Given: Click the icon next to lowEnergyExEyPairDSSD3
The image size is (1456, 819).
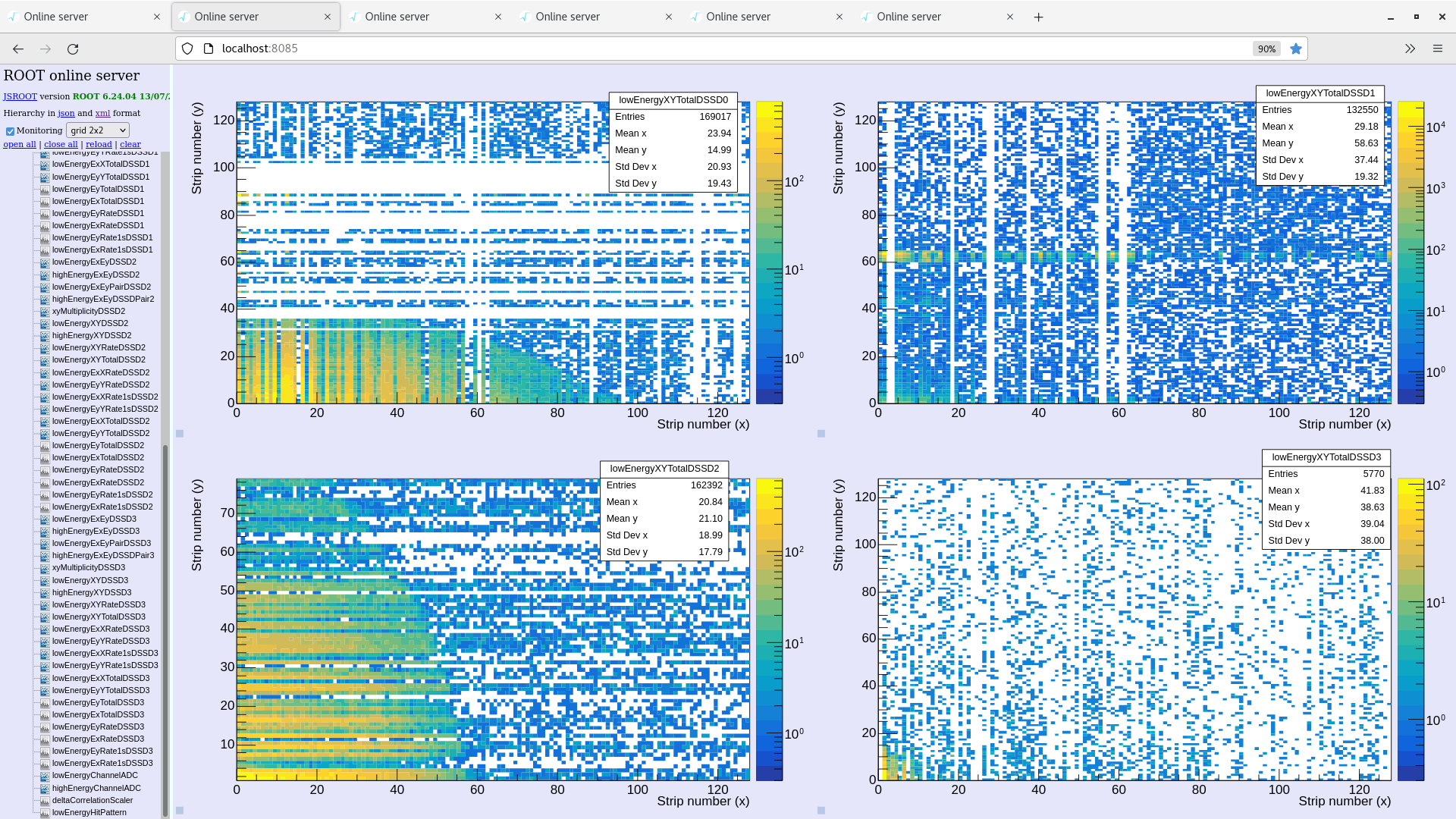Looking at the screenshot, I should [45, 543].
